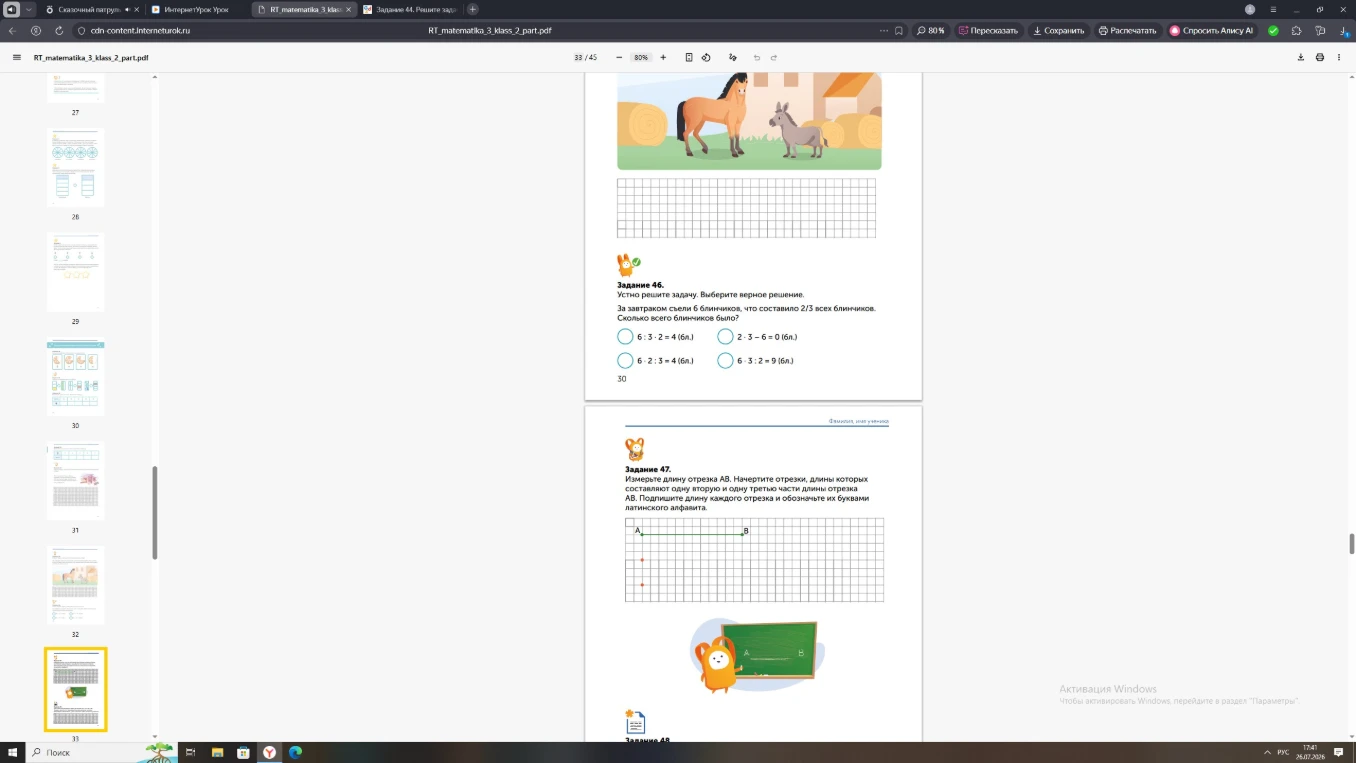The height and width of the screenshot is (763, 1356).
Task: Open the browser tab list chevron
Action: [x=28, y=9]
